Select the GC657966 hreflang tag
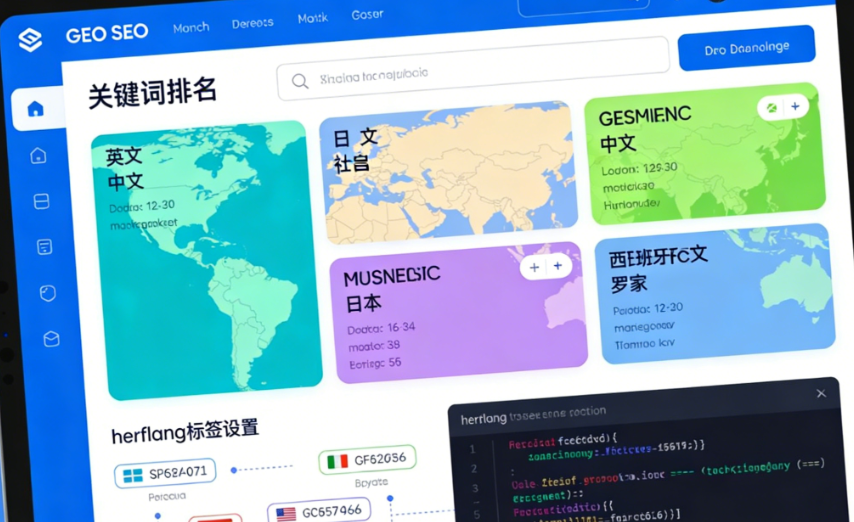The height and width of the screenshot is (522, 854). (319, 512)
